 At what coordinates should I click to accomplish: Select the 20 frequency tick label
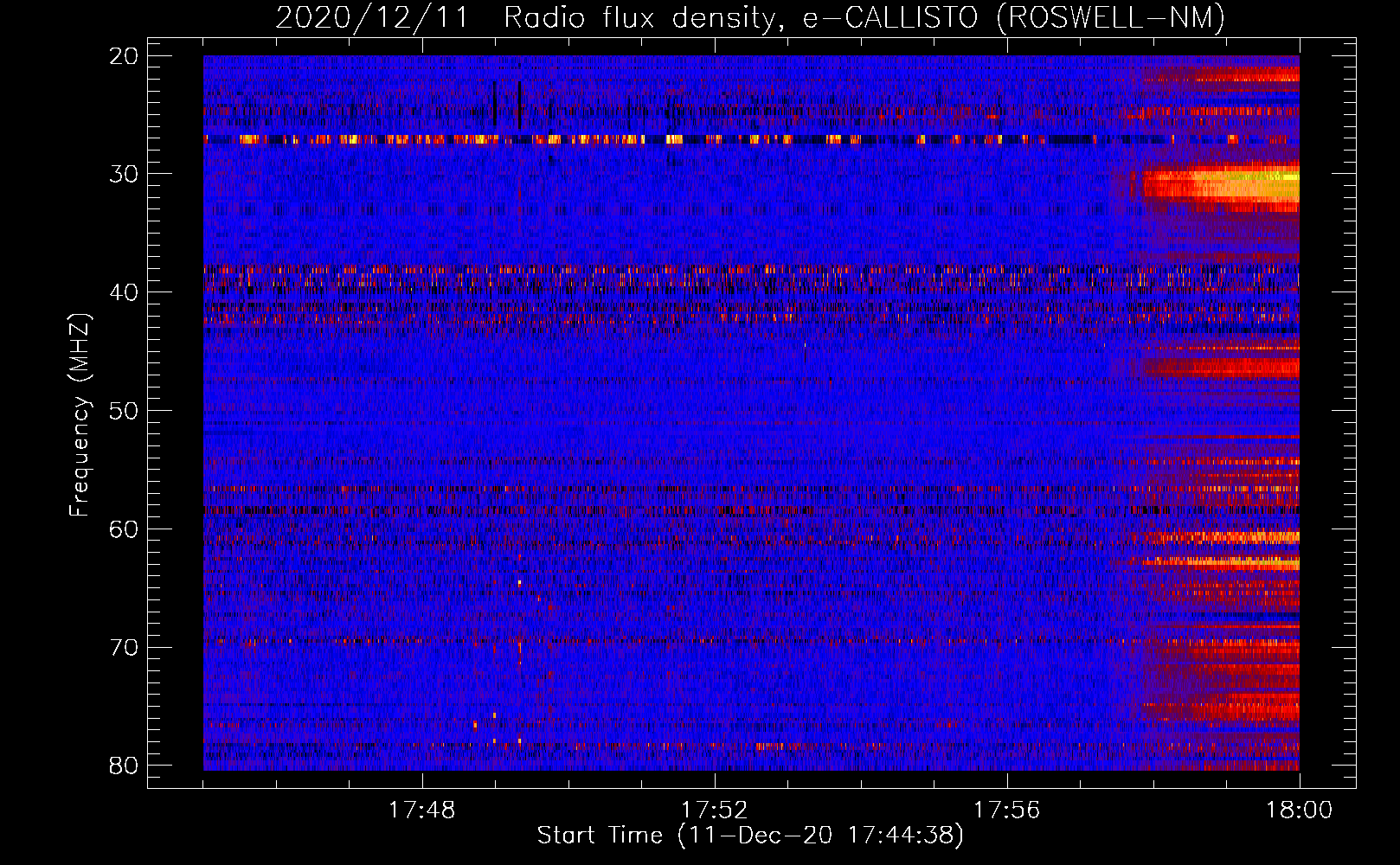pyautogui.click(x=125, y=56)
